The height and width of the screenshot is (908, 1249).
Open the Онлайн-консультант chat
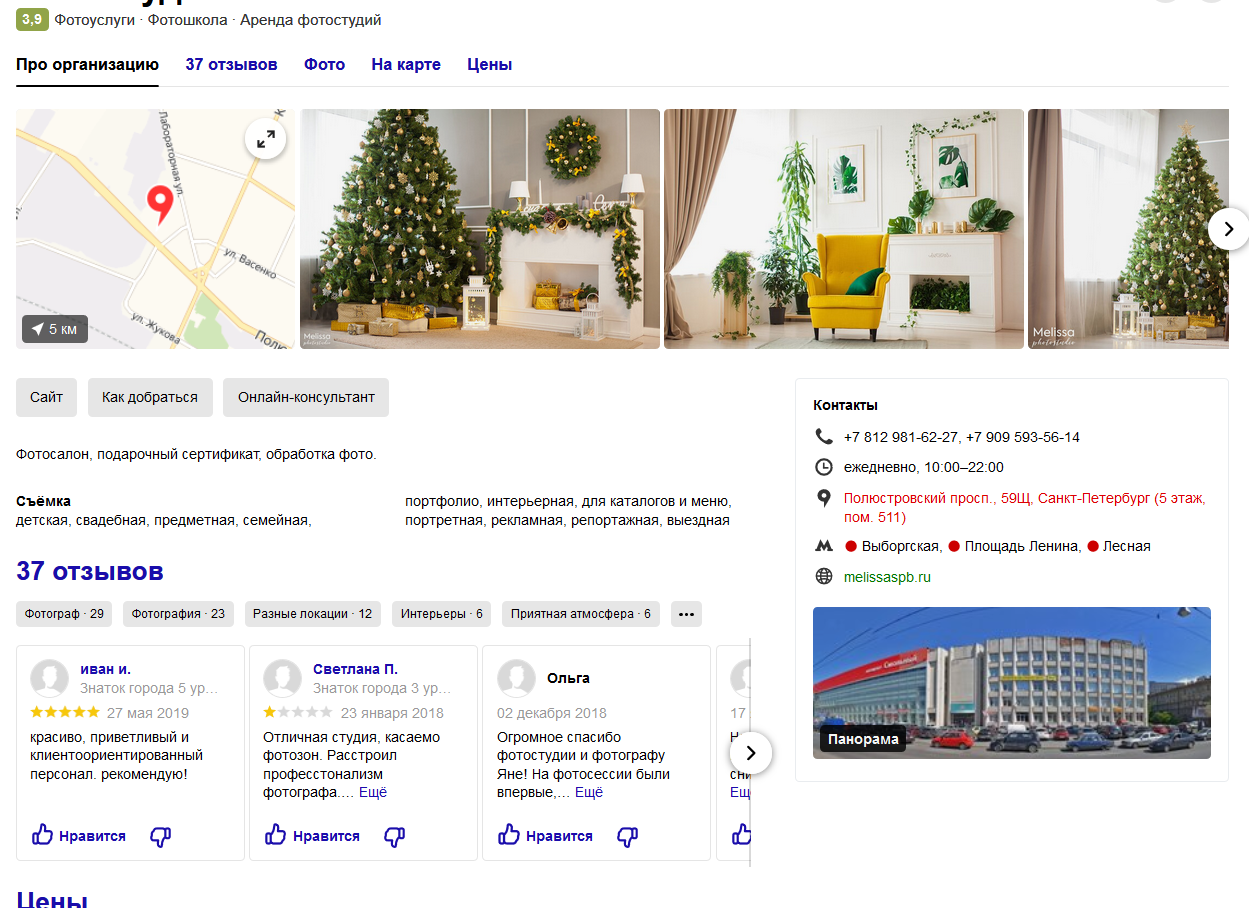pos(306,397)
